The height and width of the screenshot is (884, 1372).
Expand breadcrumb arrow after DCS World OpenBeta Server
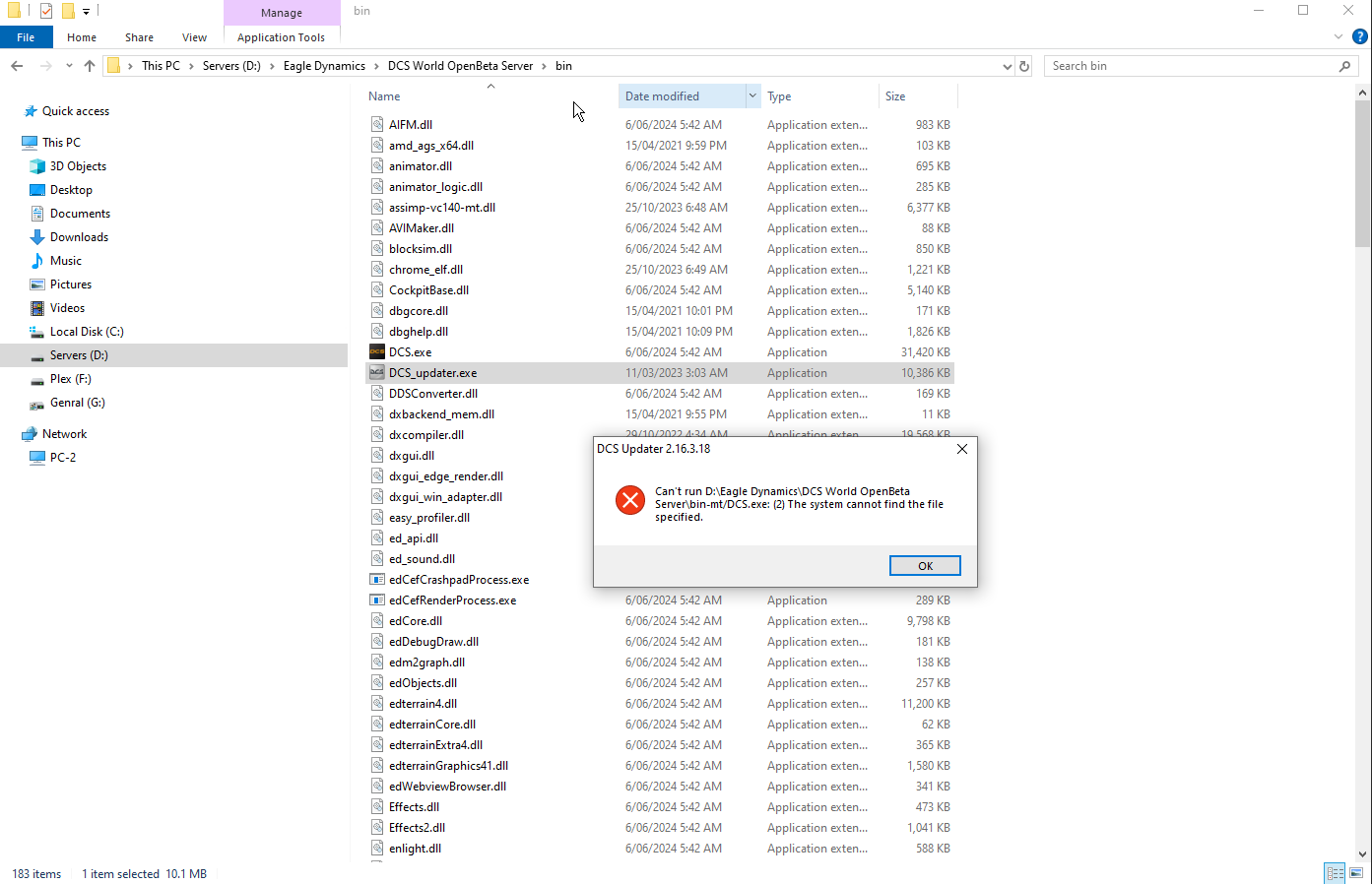click(544, 66)
